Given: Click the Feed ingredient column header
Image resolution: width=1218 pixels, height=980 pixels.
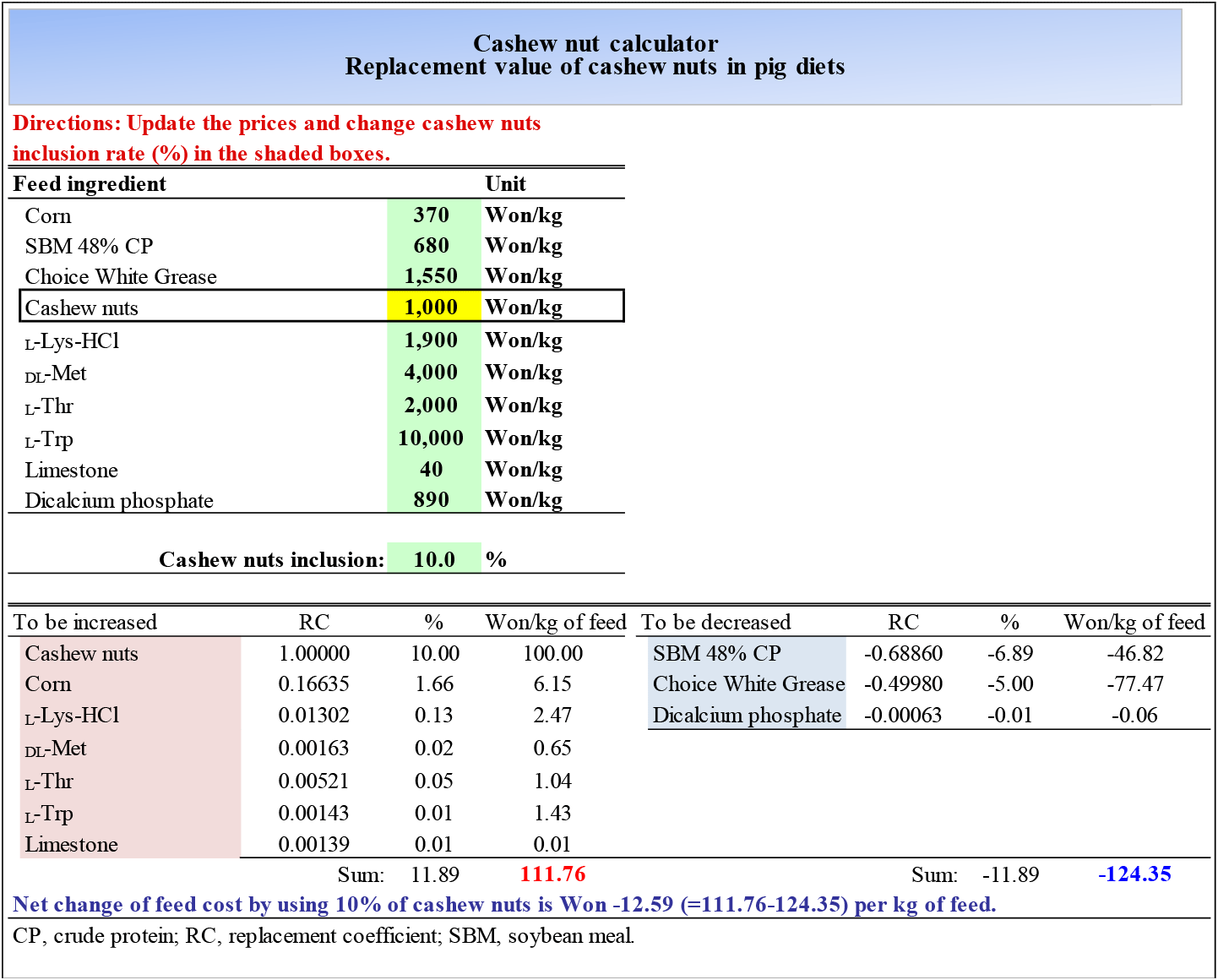Looking at the screenshot, I should [90, 184].
